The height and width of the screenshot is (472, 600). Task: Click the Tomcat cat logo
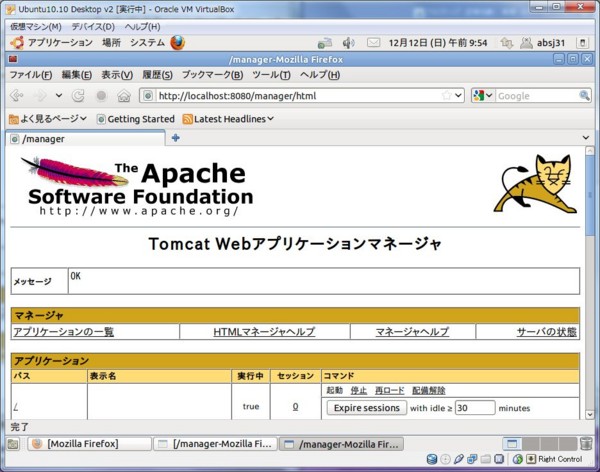[x=535, y=183]
